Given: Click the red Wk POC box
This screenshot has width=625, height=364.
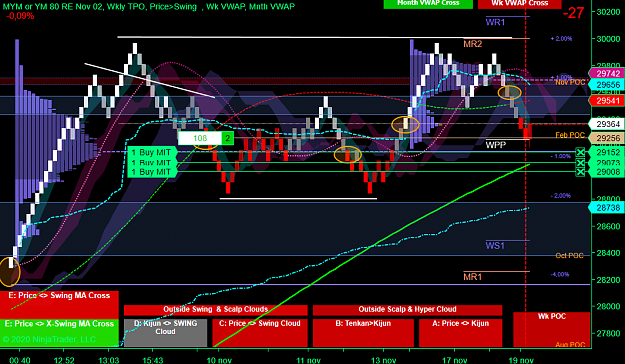Looking at the screenshot, I should (x=552, y=329).
